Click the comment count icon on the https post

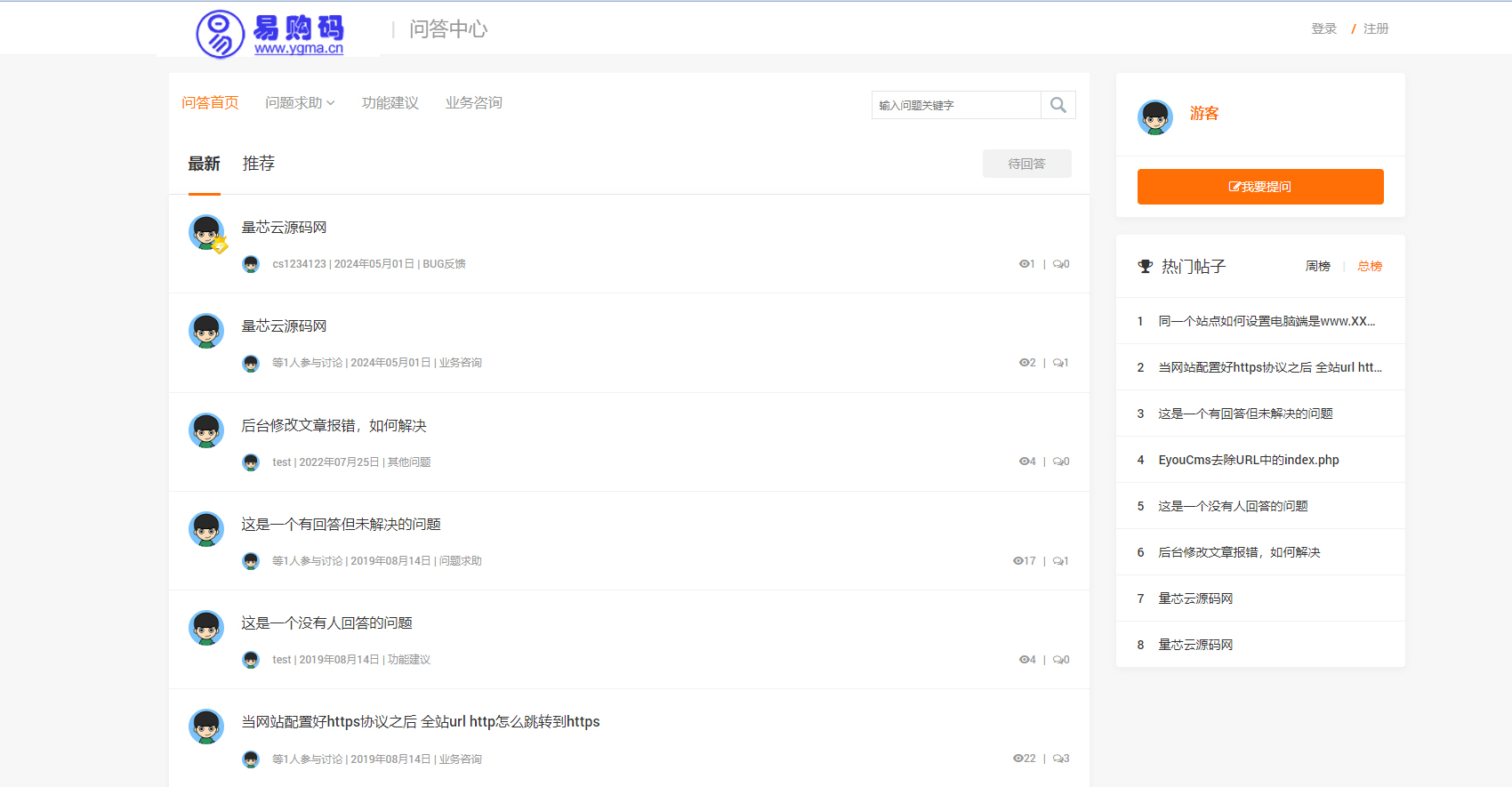[1058, 759]
